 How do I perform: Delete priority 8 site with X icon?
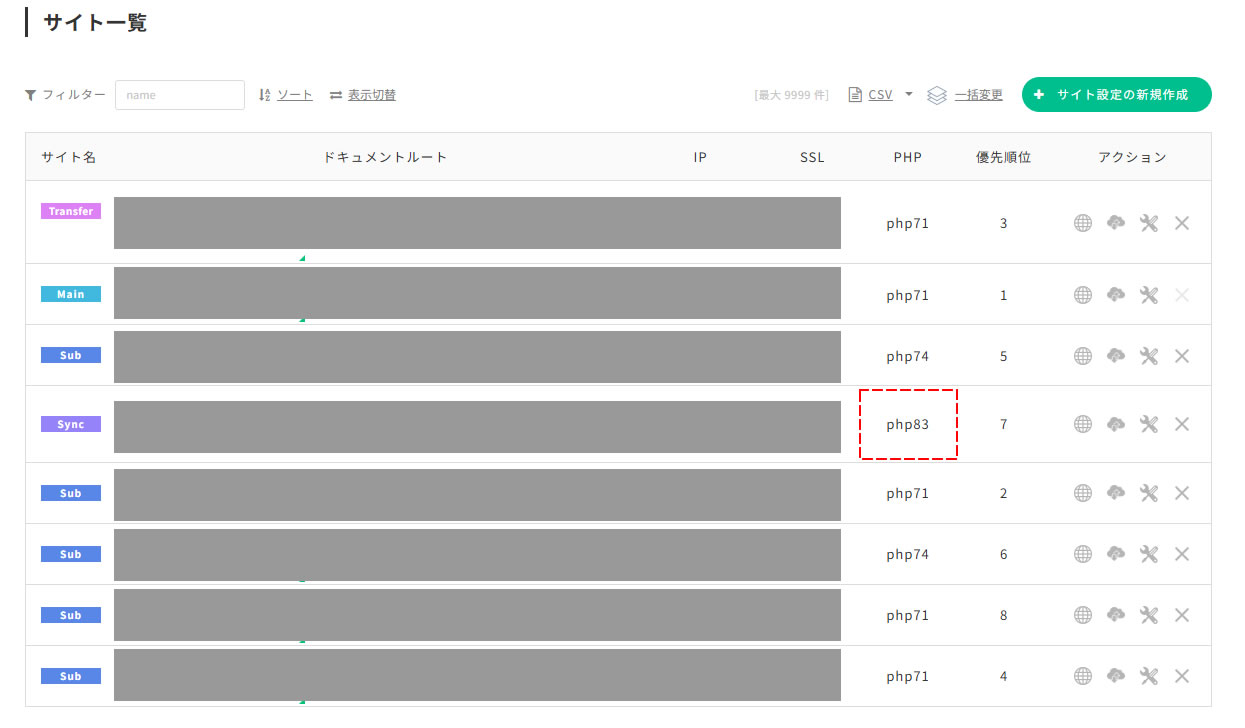click(x=1182, y=615)
